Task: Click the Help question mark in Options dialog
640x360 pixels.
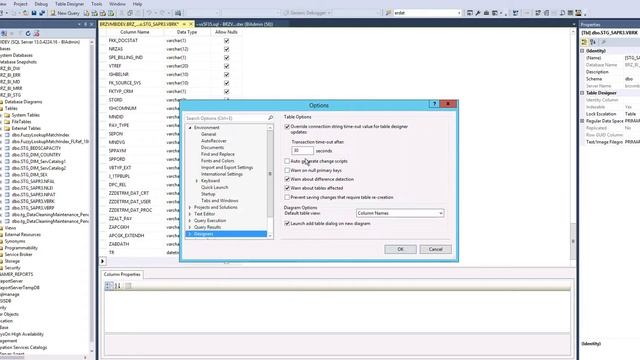Action: (434, 104)
